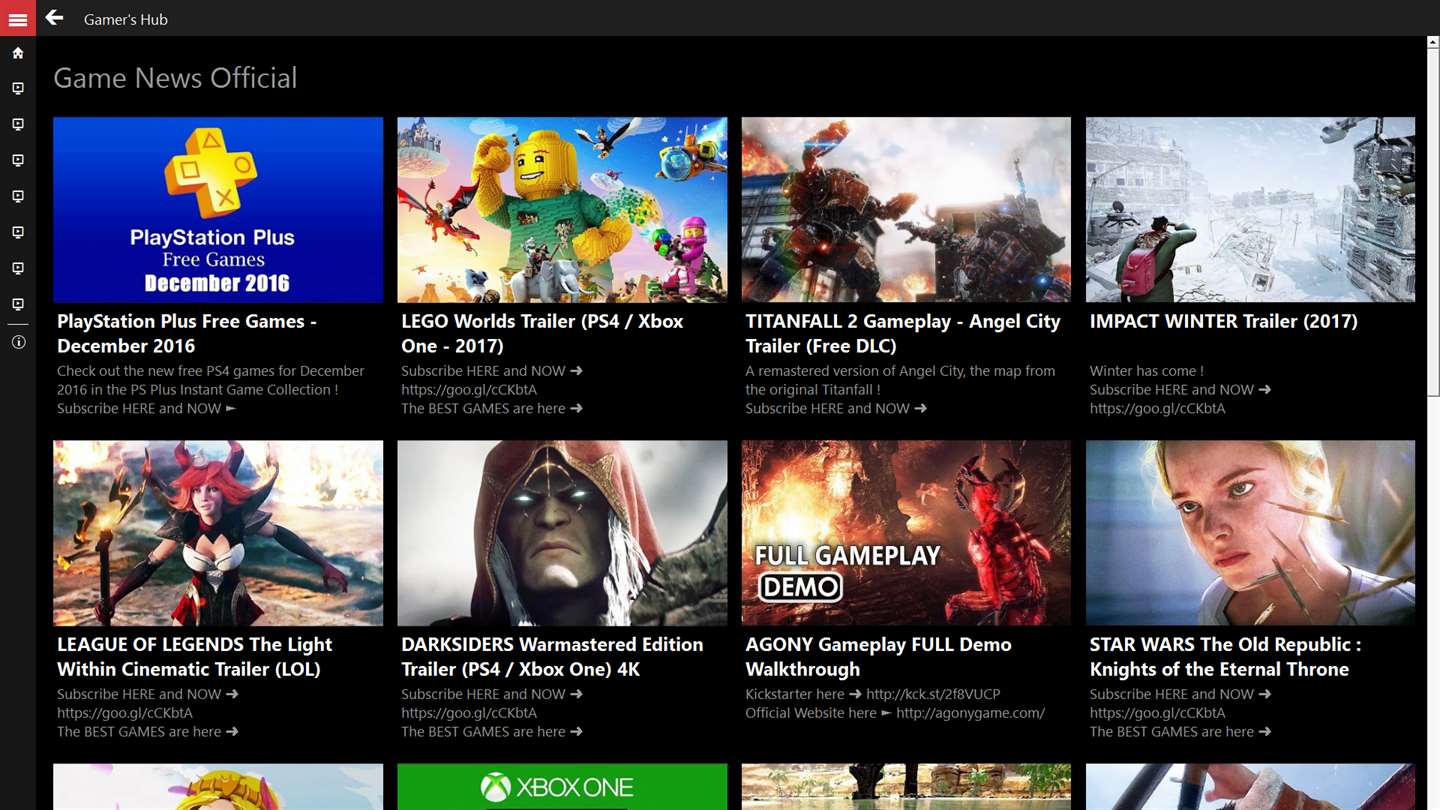The image size is (1440, 810).
Task: Click the goo.gl link under Impact Winter
Action: coord(1157,409)
